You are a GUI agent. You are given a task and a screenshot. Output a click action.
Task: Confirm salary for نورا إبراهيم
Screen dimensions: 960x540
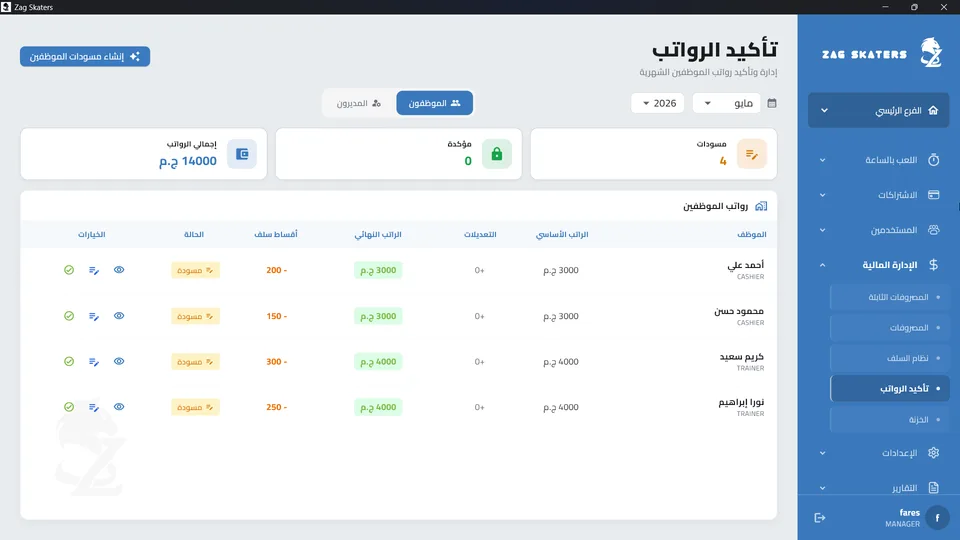[x=69, y=407]
